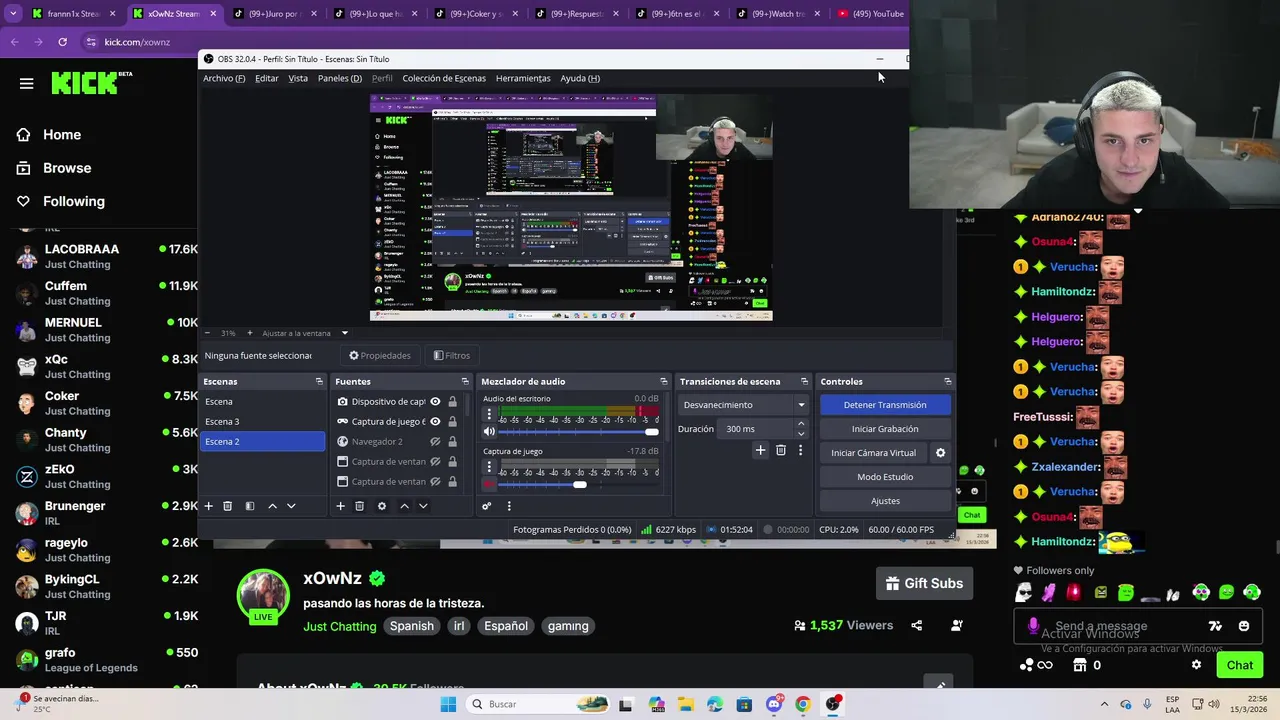Screen dimensions: 1280x720
Task: Open Kick sidebar hamburger menu
Action: (26, 84)
